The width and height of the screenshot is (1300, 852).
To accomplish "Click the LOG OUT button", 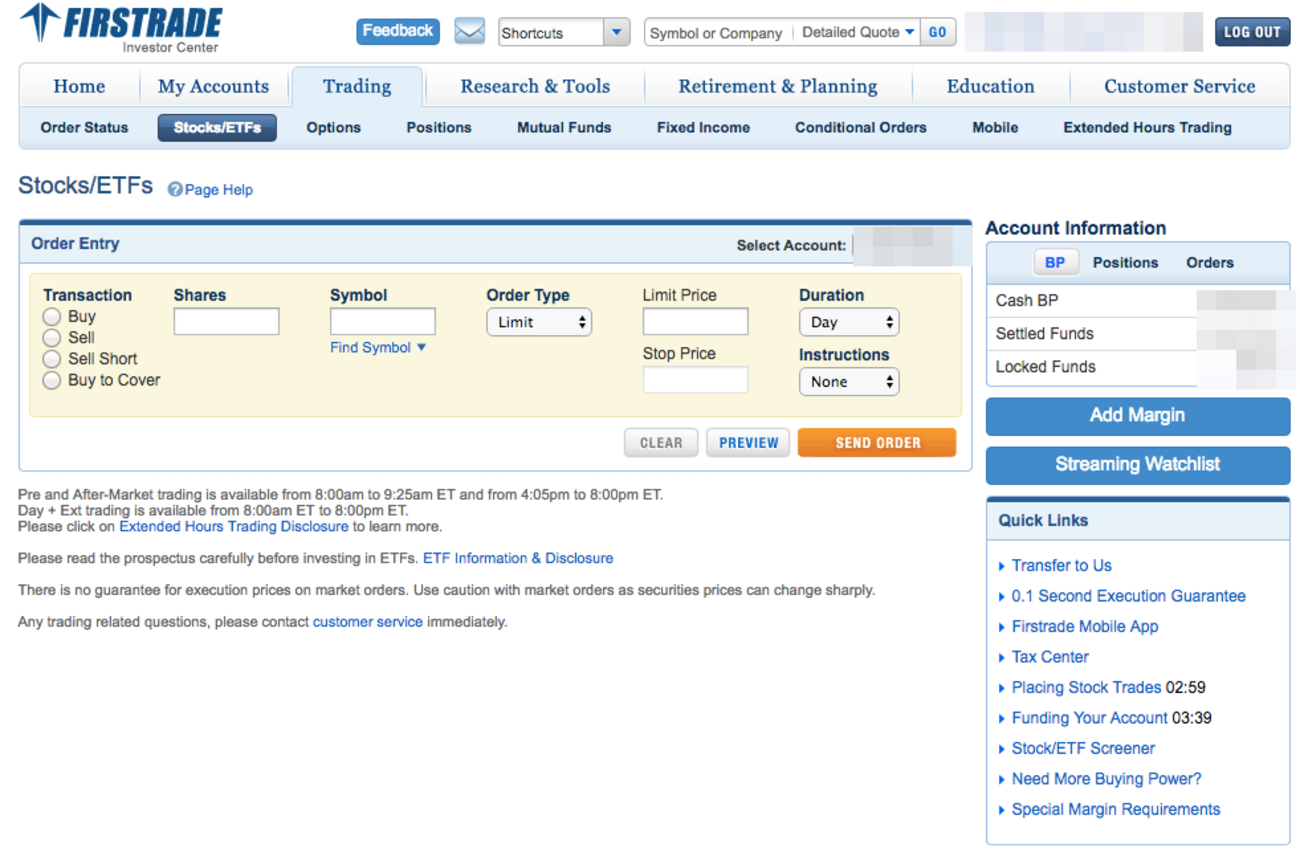I will point(1252,32).
